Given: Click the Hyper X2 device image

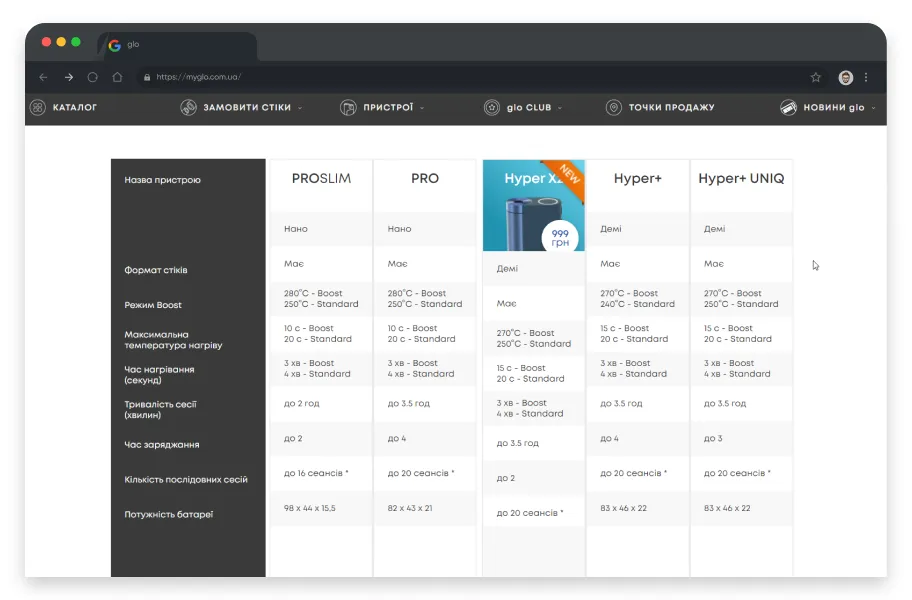Looking at the screenshot, I should pyautogui.click(x=532, y=225).
